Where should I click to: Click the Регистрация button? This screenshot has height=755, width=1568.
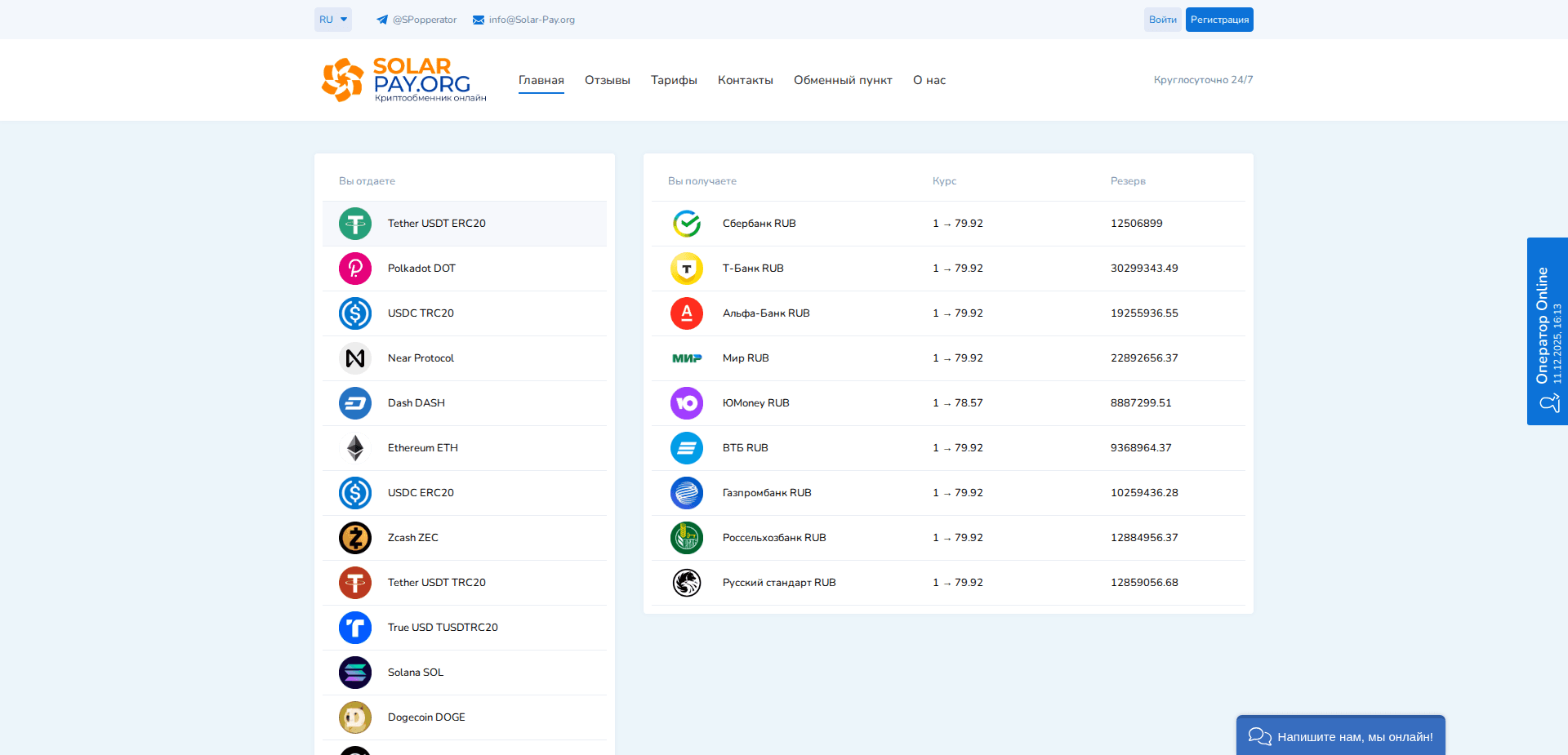1218,19
